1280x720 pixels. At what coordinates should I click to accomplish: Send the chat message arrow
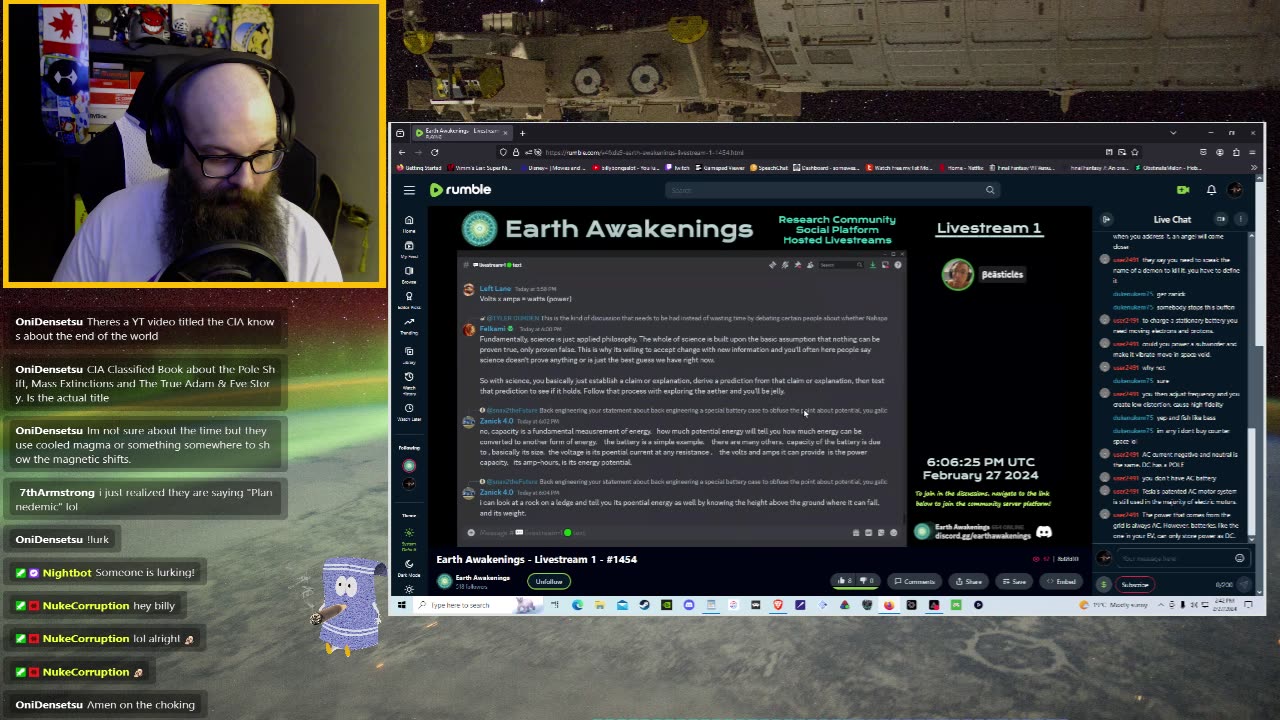(x=1243, y=585)
